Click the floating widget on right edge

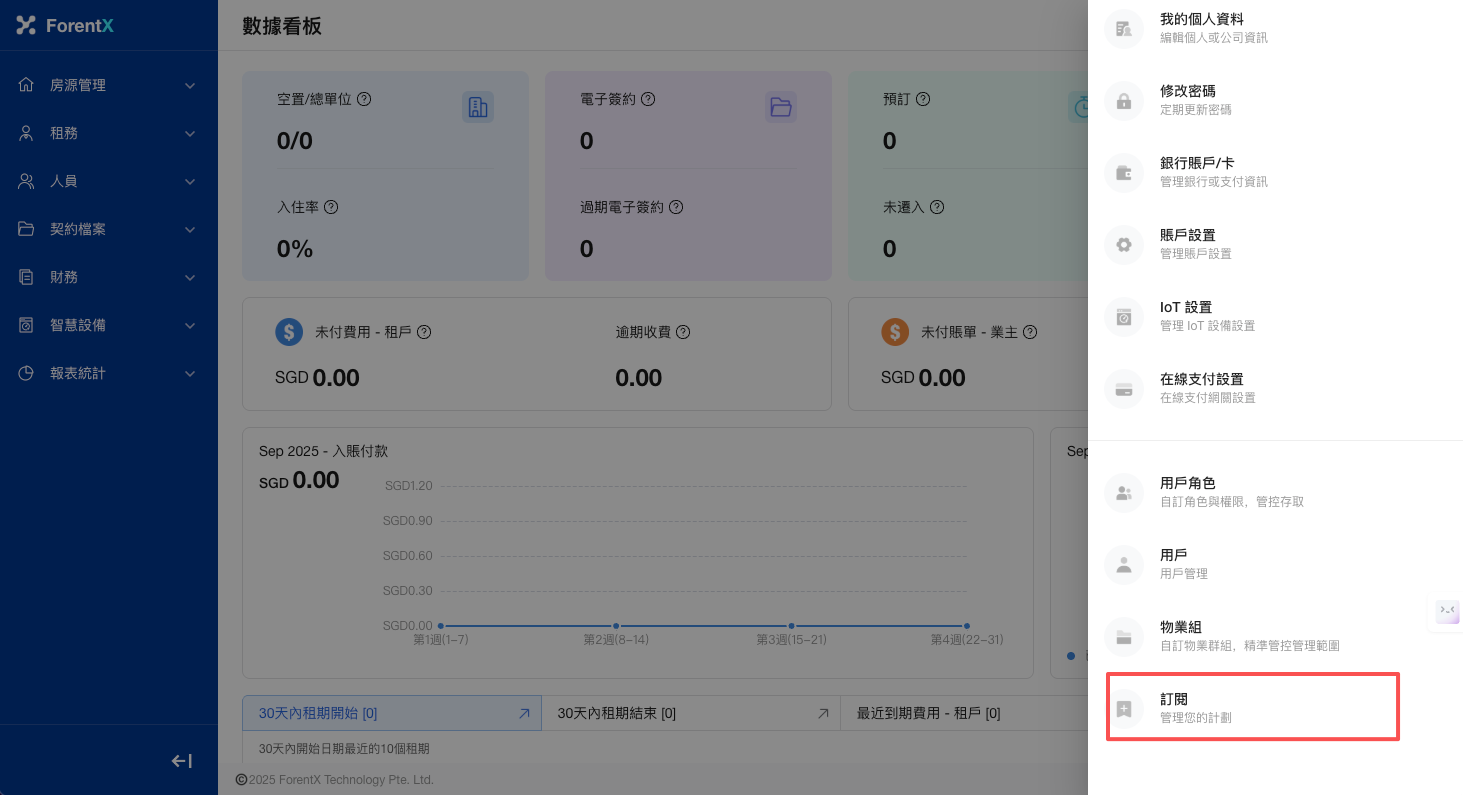[1447, 611]
